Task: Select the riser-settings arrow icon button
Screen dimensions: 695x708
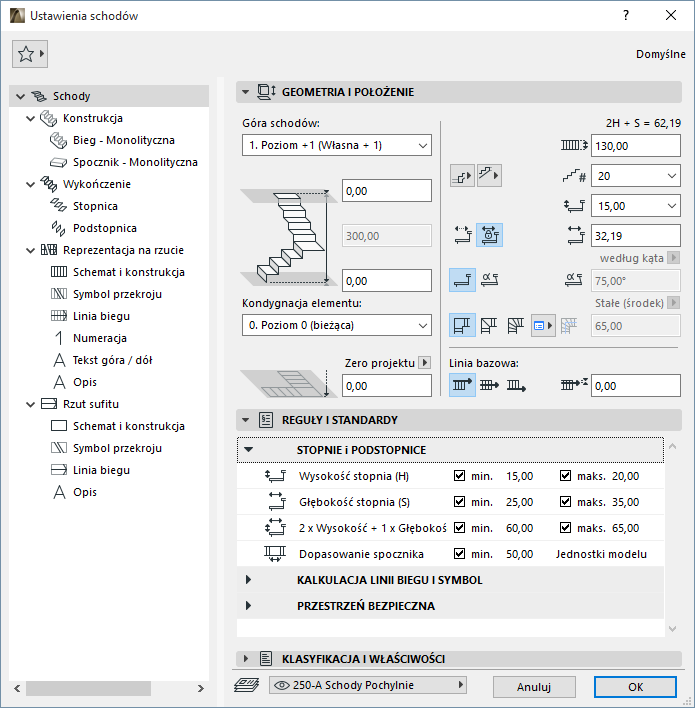Action: (462, 175)
